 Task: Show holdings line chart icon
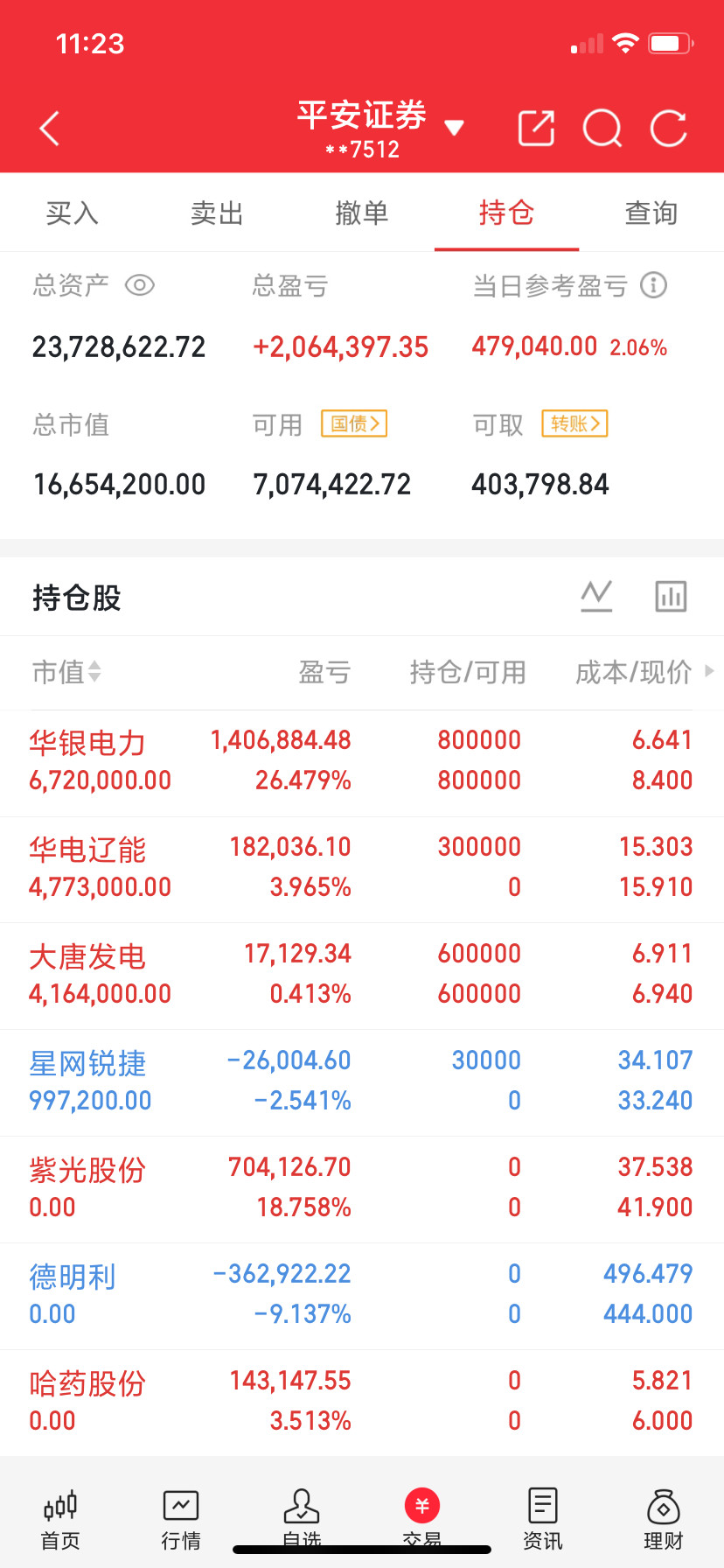pos(597,597)
